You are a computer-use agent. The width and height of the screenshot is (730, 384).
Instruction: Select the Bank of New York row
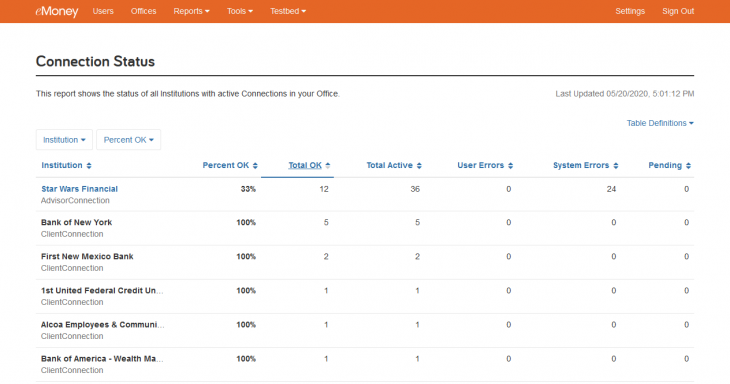(x=365, y=228)
